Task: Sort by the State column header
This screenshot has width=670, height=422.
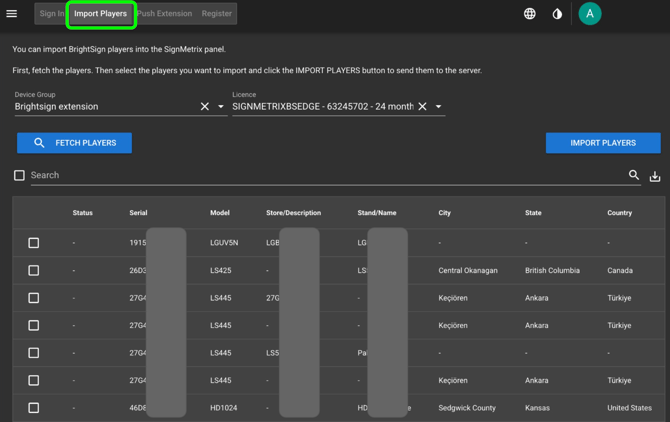Action: tap(533, 213)
